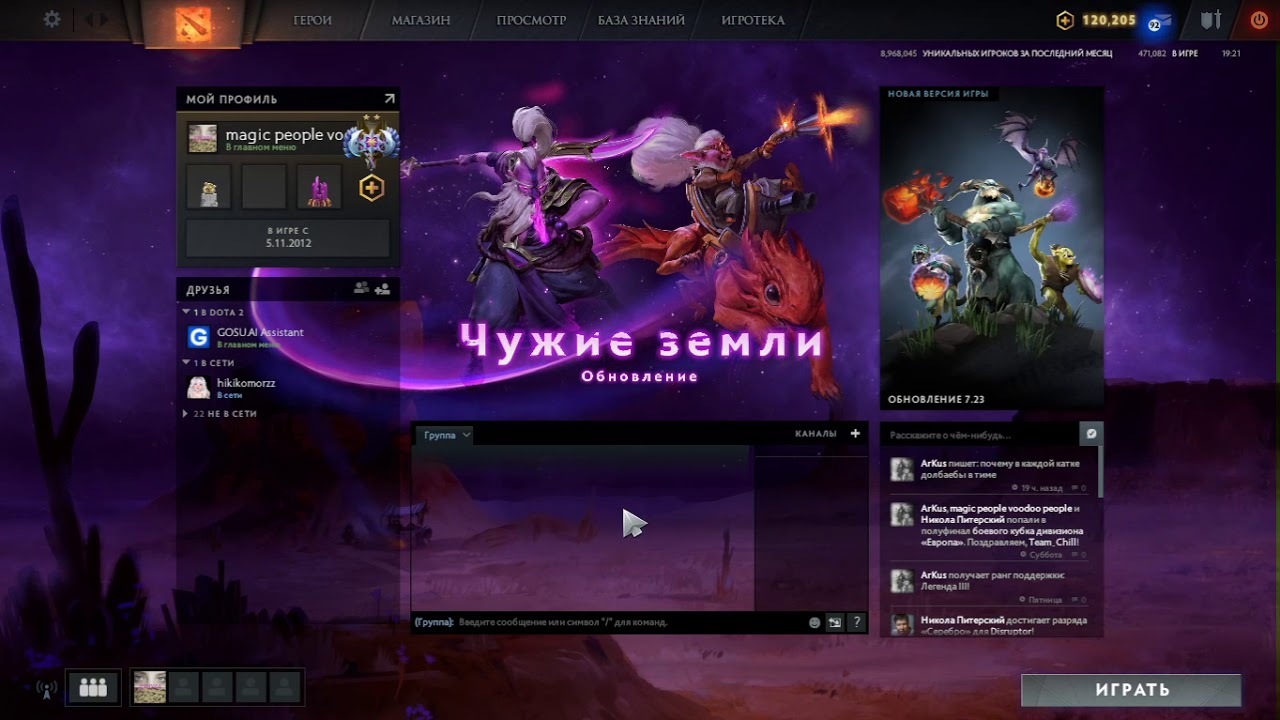Click last empty party slot
The height and width of the screenshot is (720, 1280).
coord(286,687)
